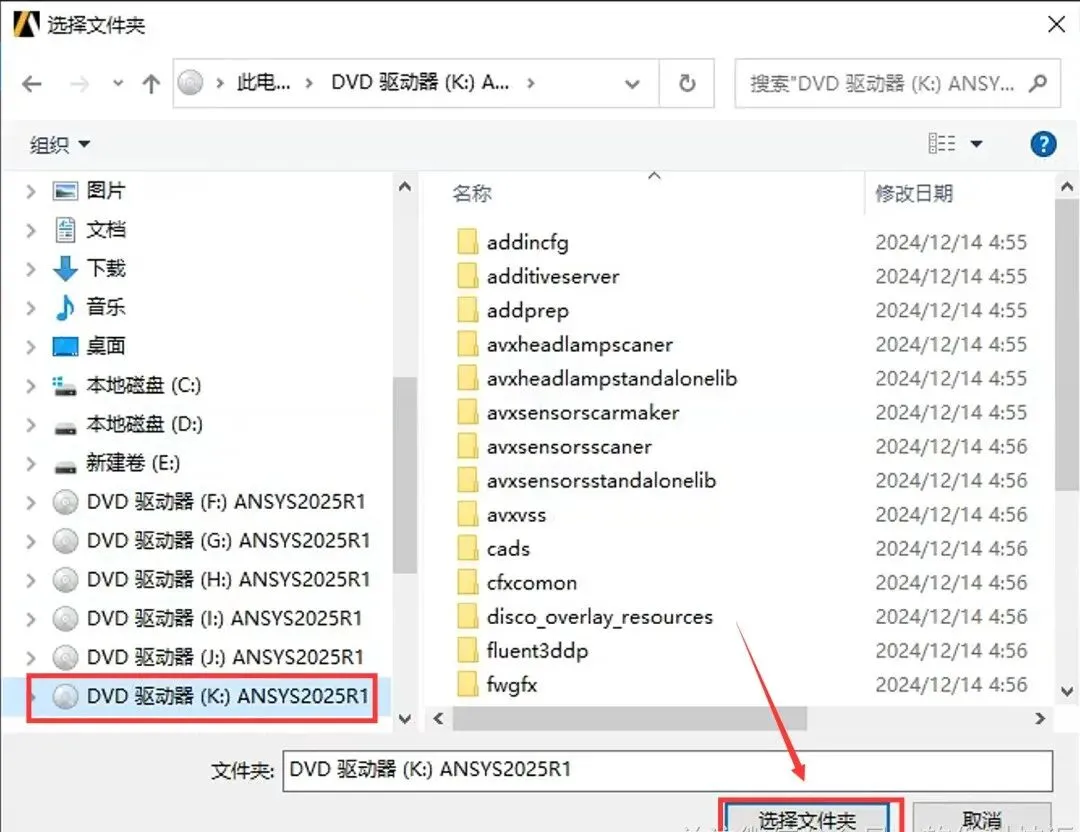Image resolution: width=1080 pixels, height=832 pixels.
Task: Click the avxheadlampstandalonelib folder icon
Action: coord(467,378)
